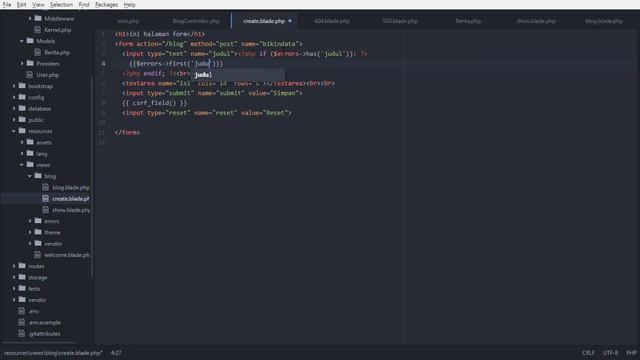Screen dimensions: 640x360
Task: Click the Kernel.php file icon
Action: tap(38, 29)
